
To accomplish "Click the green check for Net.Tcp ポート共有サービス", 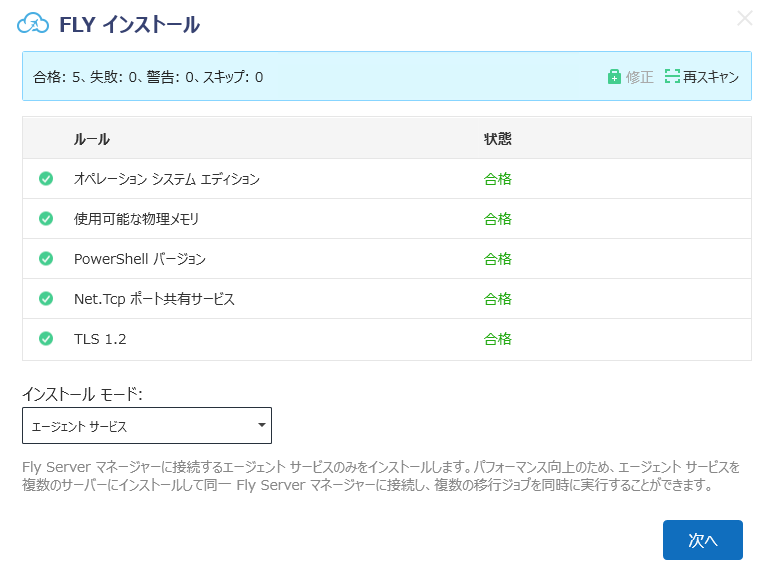I will tap(46, 299).
